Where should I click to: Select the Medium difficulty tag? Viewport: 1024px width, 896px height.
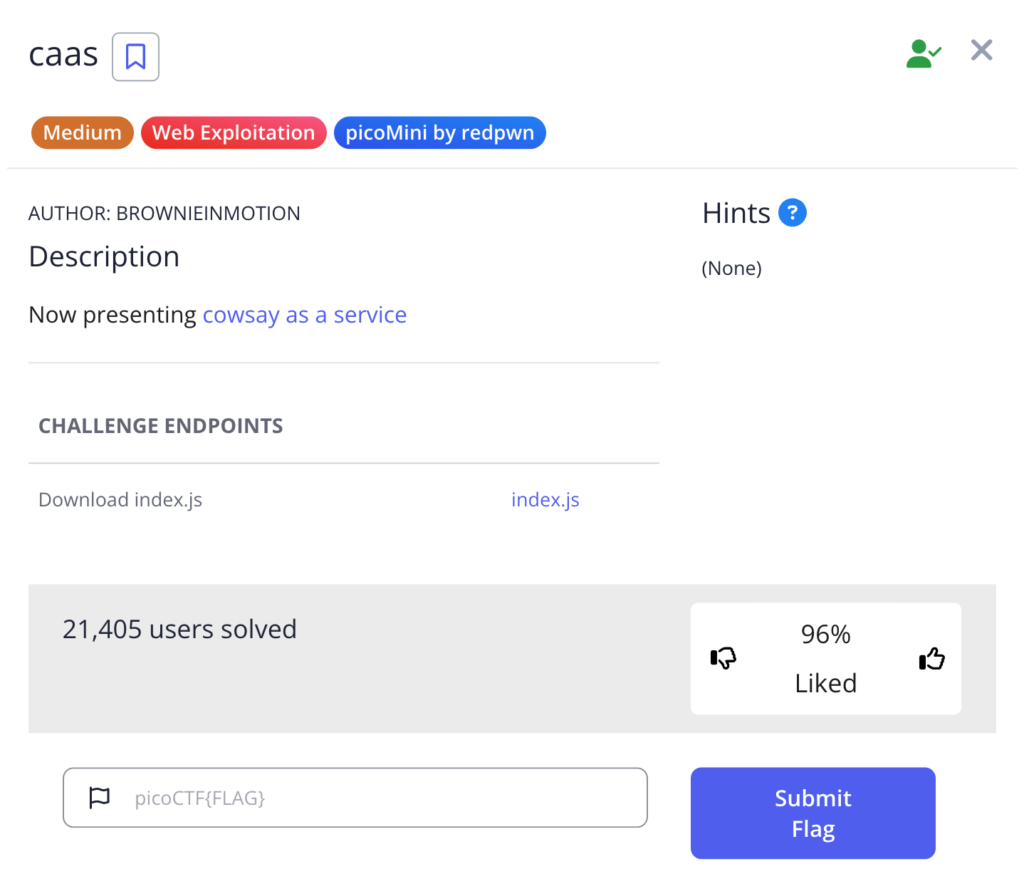82,133
